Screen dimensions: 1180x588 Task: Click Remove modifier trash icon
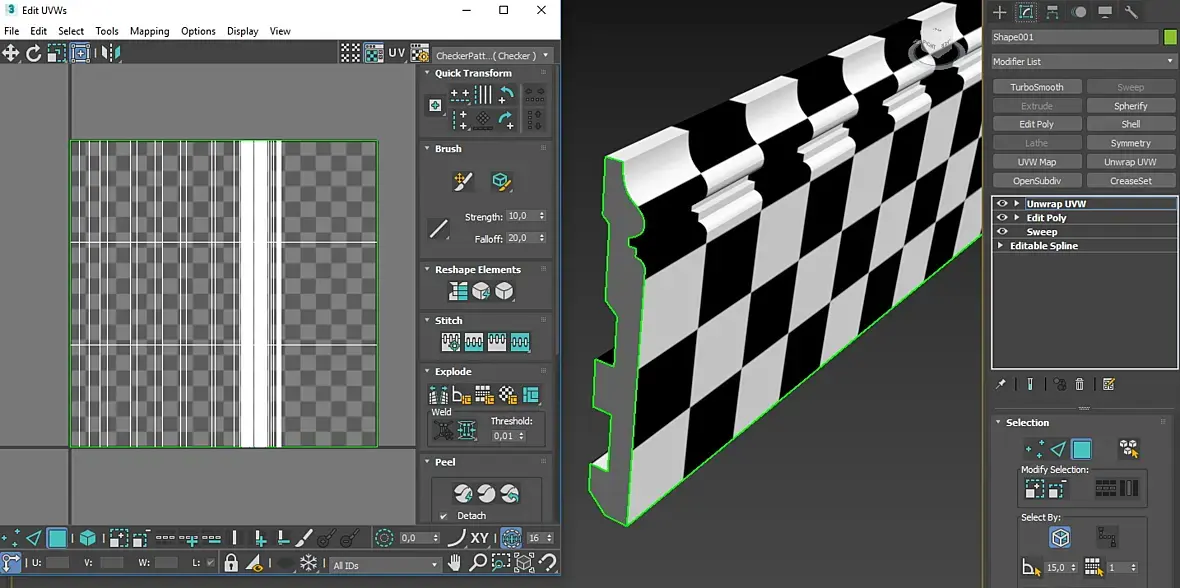1079,384
